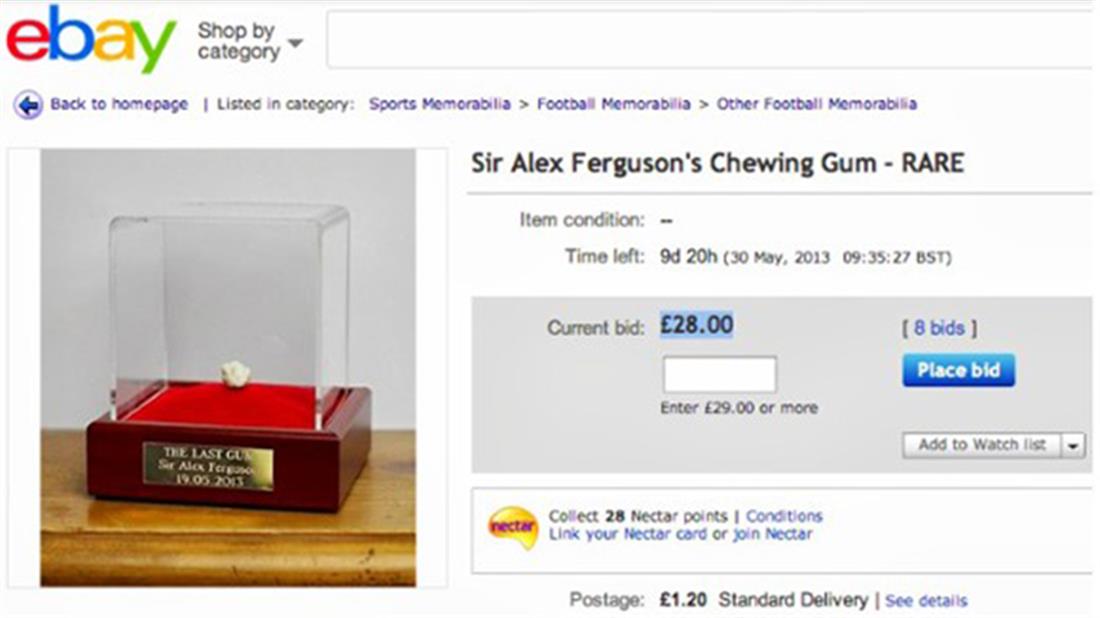
Task: Open the Shop by category dropdown
Action: (249, 41)
